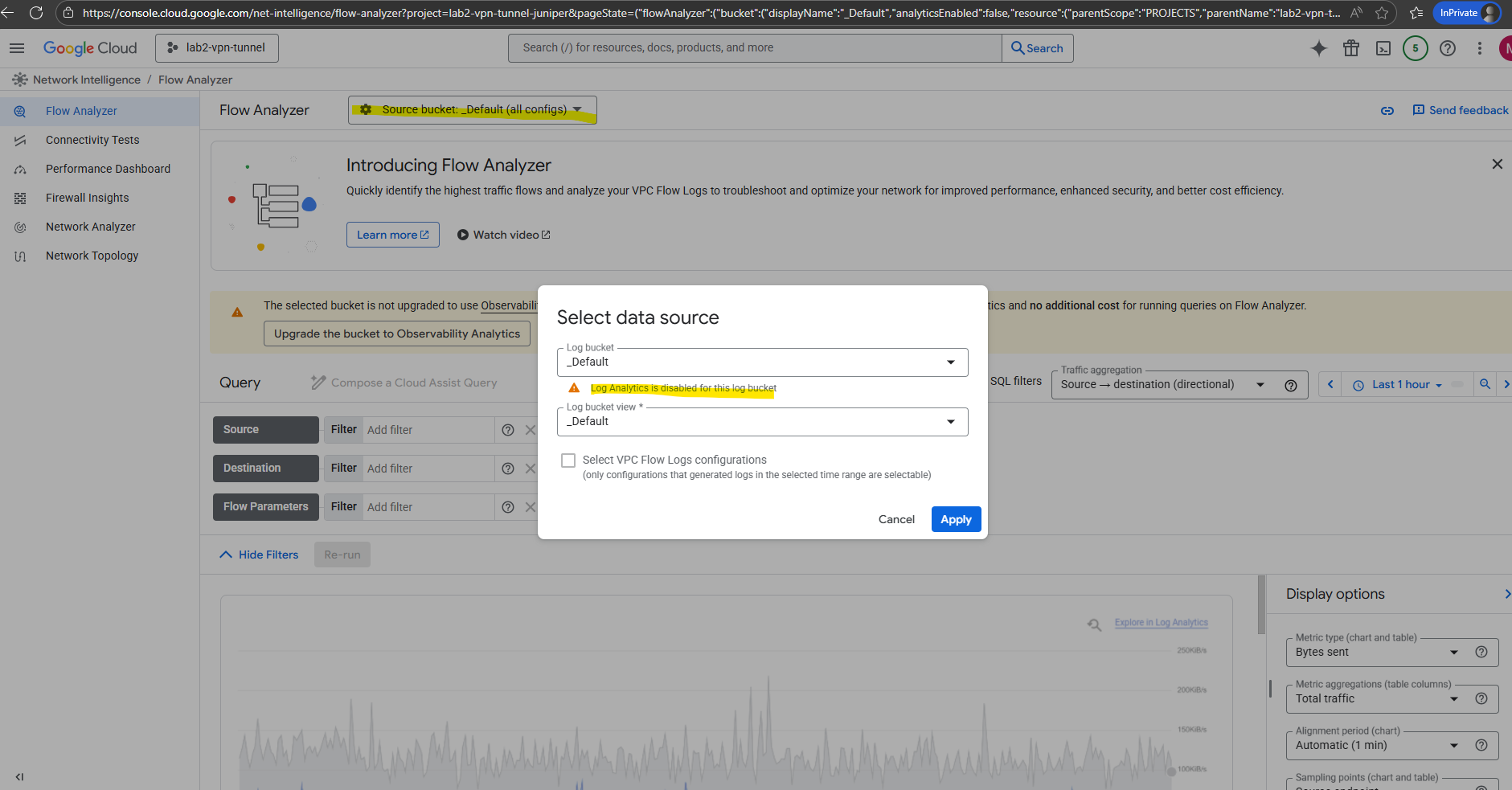Click the header Search button

1038,48
